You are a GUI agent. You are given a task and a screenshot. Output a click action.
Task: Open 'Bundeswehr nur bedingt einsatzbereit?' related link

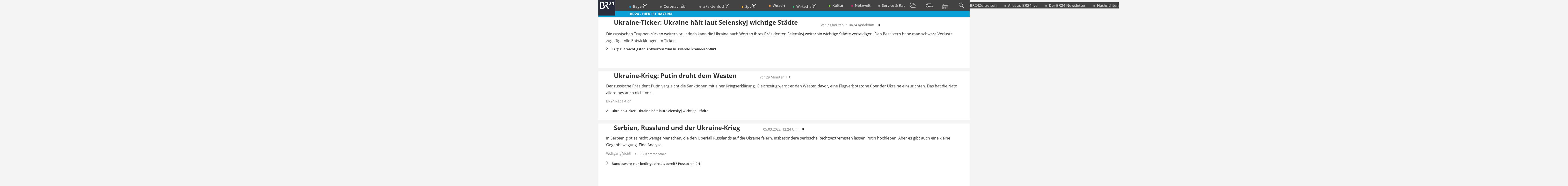[x=656, y=164]
